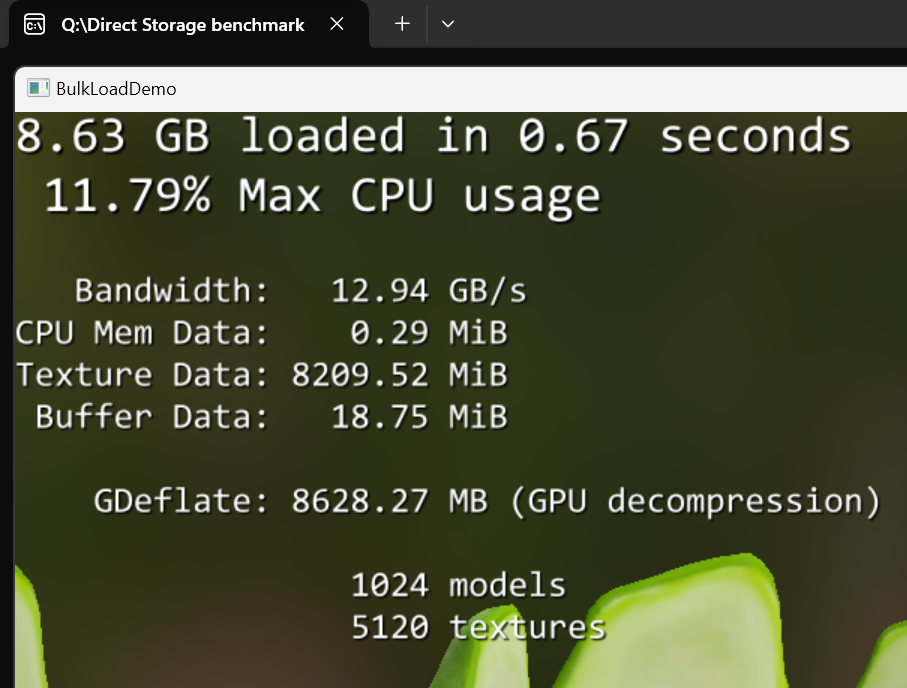
Task: Click the Buffer Data 18.75 MiB line
Action: (271, 417)
